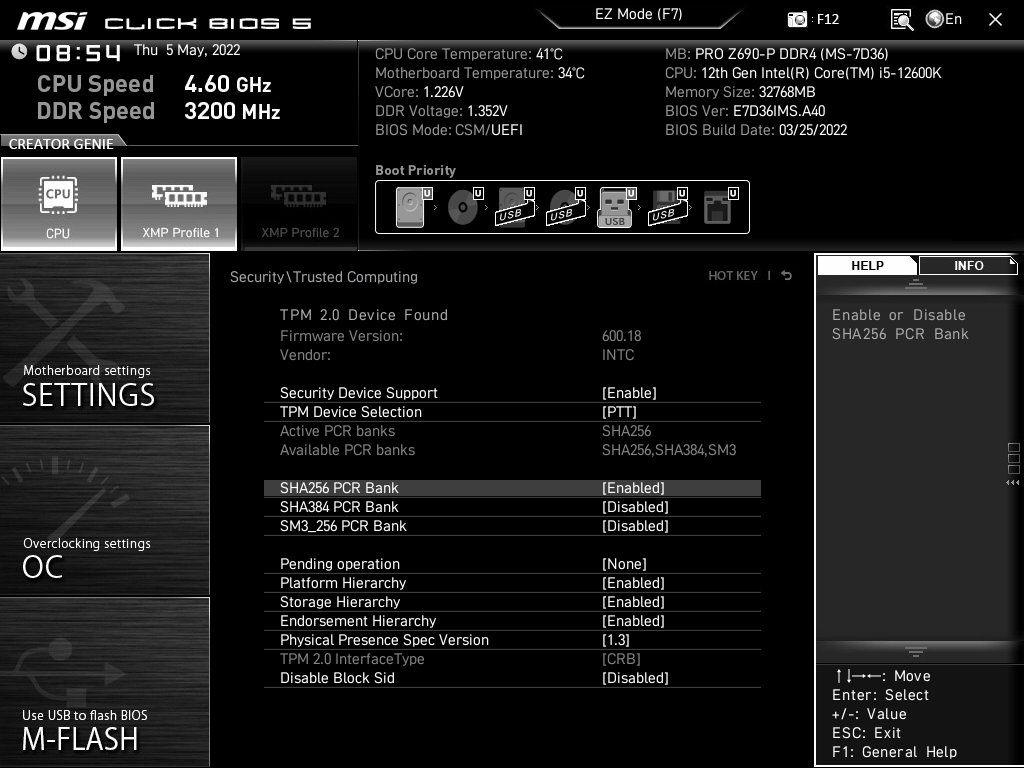Click the MSI Click BIOS 5 logo
Image resolution: width=1024 pixels, height=768 pixels.
point(164,22)
